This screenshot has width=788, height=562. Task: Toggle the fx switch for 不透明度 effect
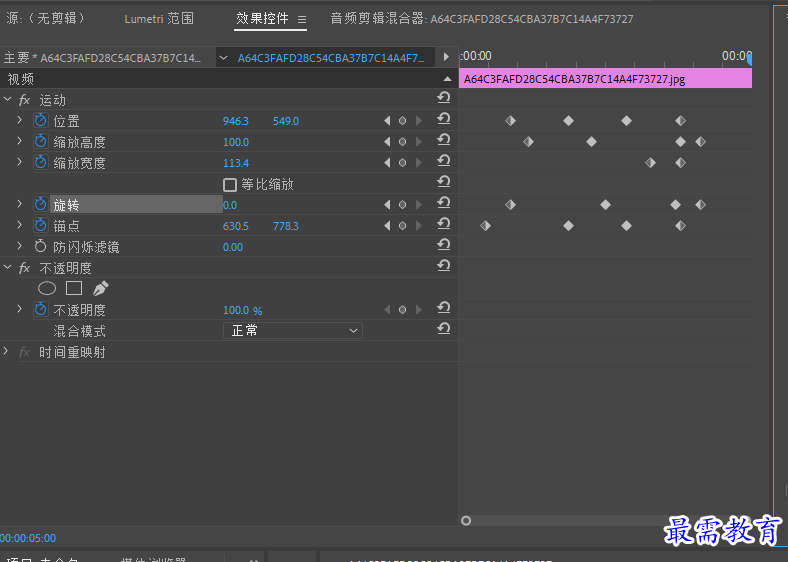pyautogui.click(x=24, y=268)
